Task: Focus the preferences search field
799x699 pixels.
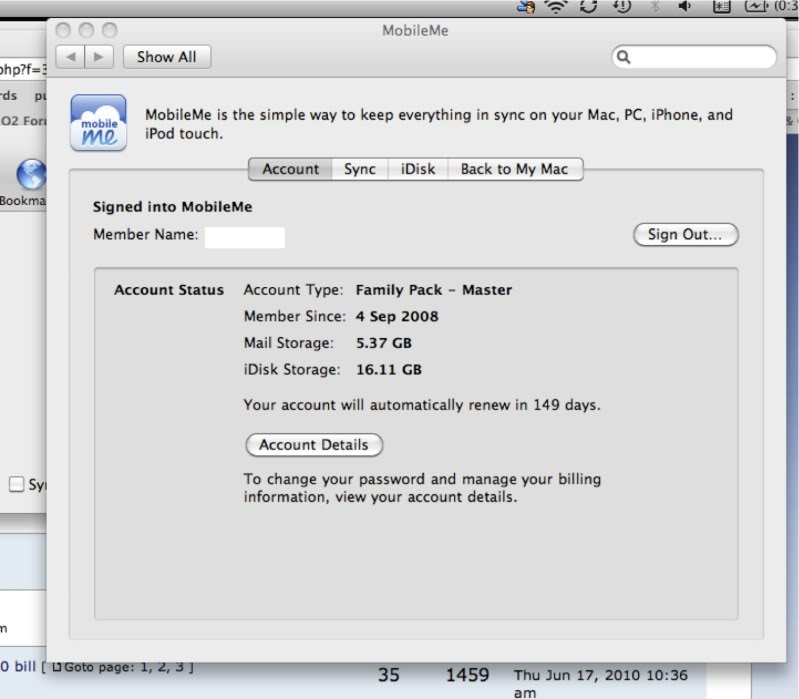Action: [694, 57]
